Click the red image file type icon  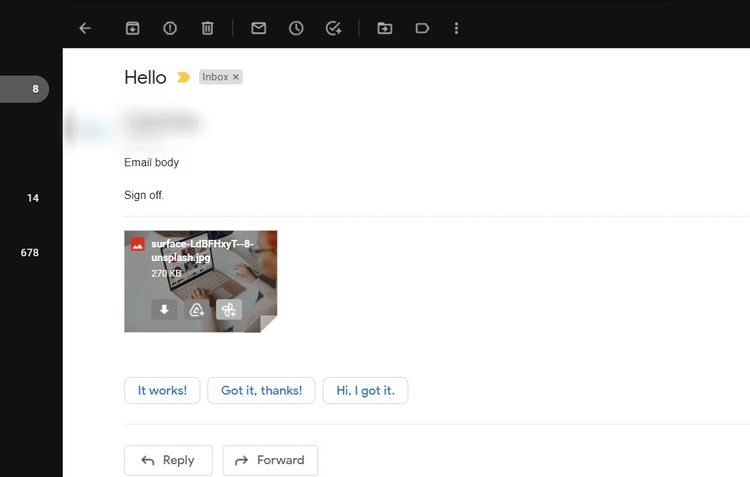(138, 244)
